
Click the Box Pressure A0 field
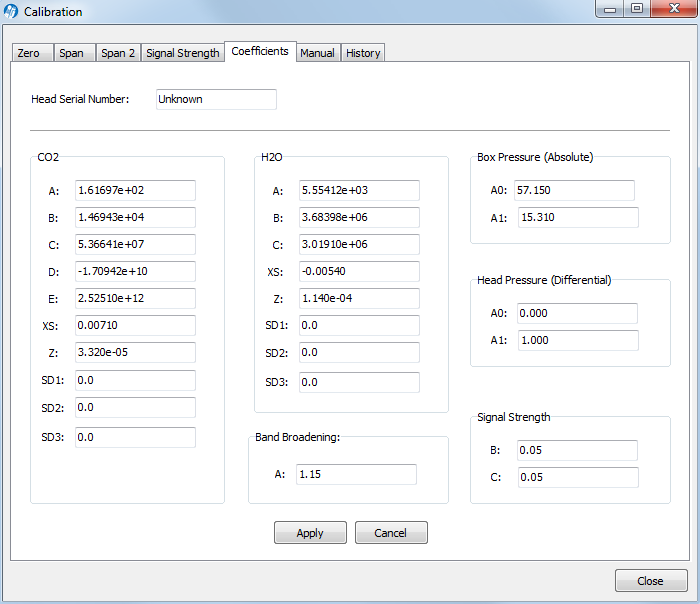pos(574,191)
